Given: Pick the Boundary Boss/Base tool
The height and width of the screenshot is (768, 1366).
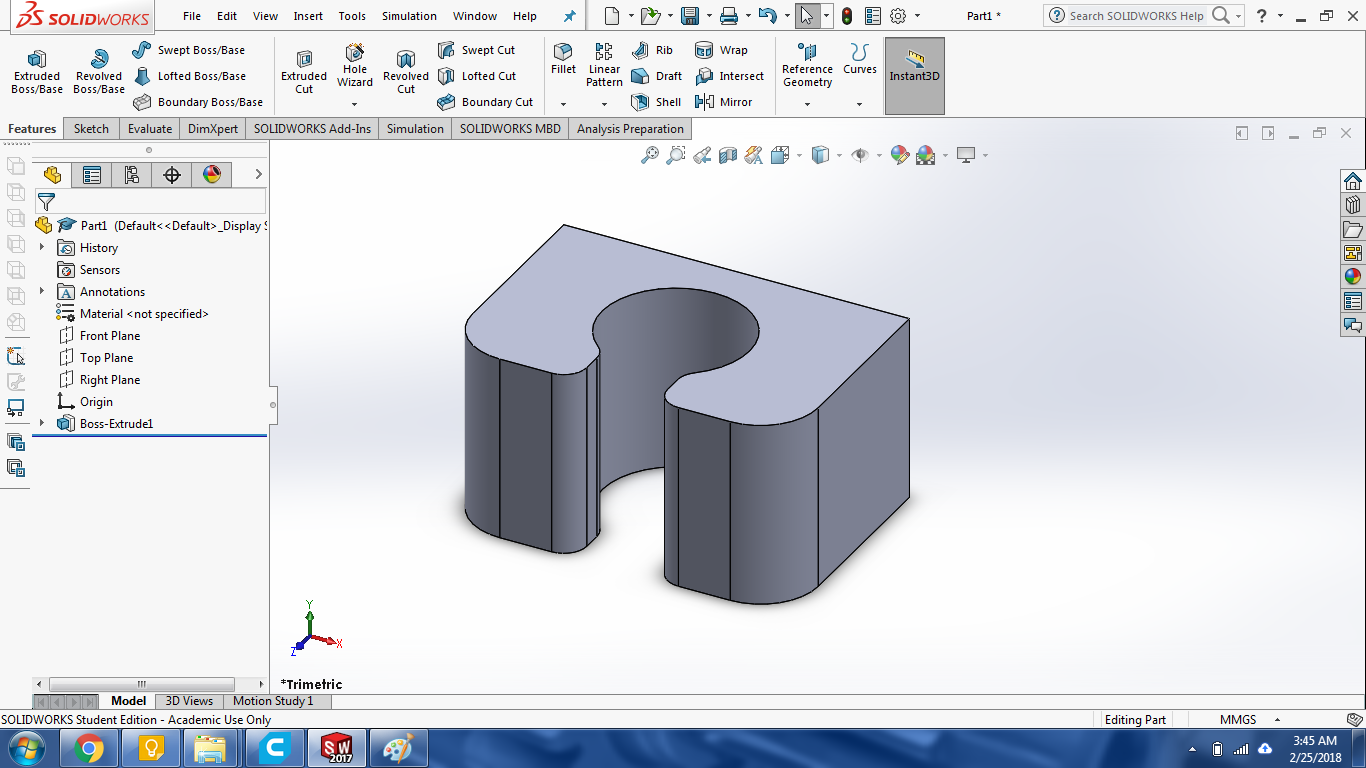Looking at the screenshot, I should click(x=198, y=102).
